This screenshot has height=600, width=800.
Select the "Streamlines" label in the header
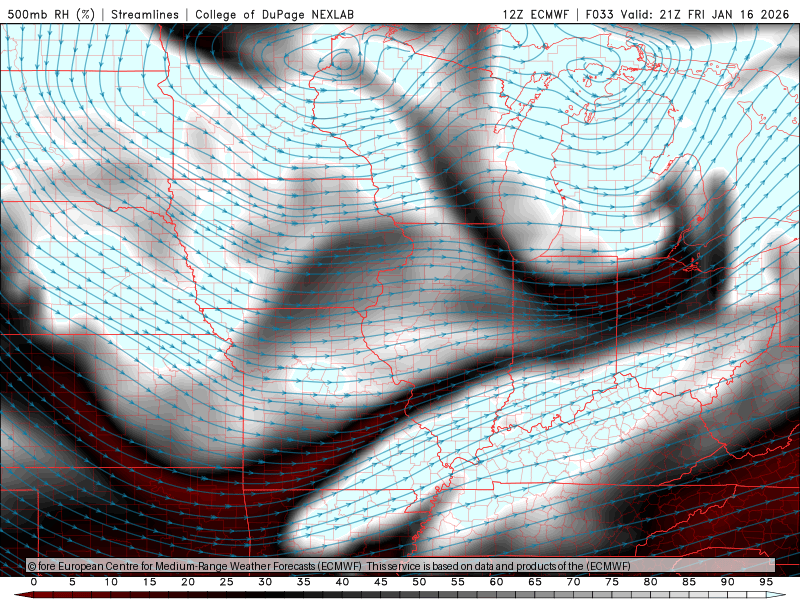145,14
